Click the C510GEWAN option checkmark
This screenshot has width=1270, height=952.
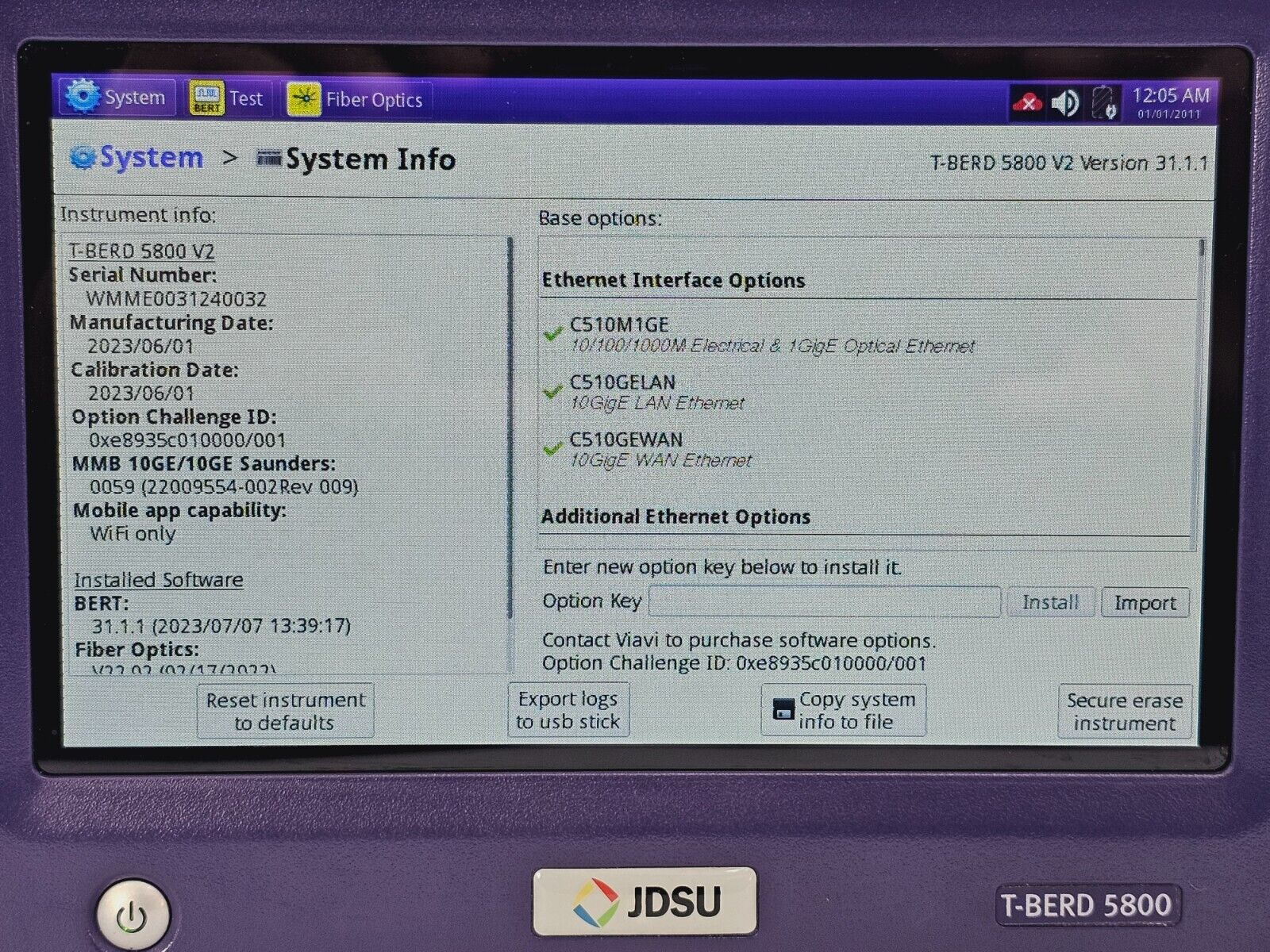(x=553, y=449)
